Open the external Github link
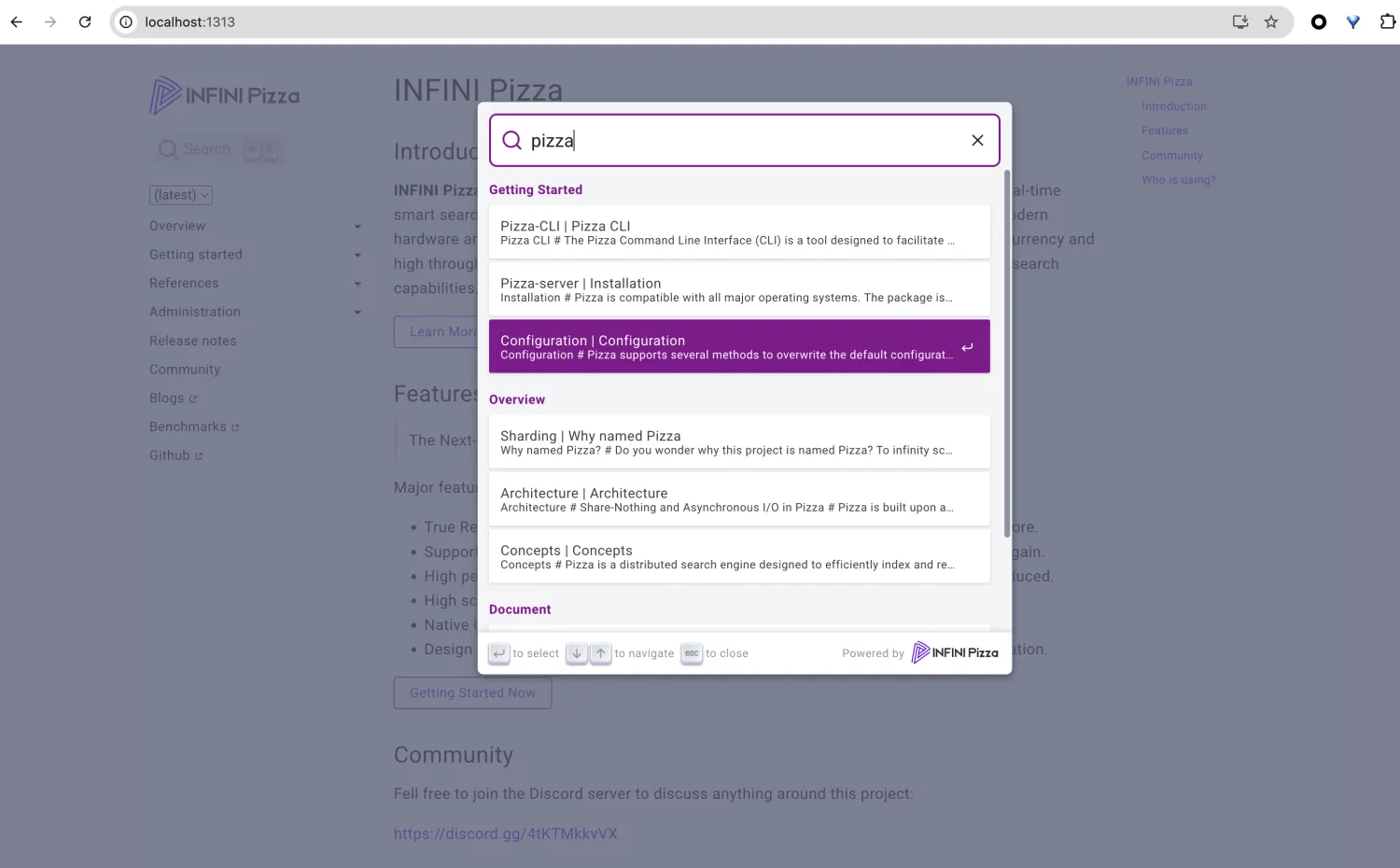 point(175,455)
